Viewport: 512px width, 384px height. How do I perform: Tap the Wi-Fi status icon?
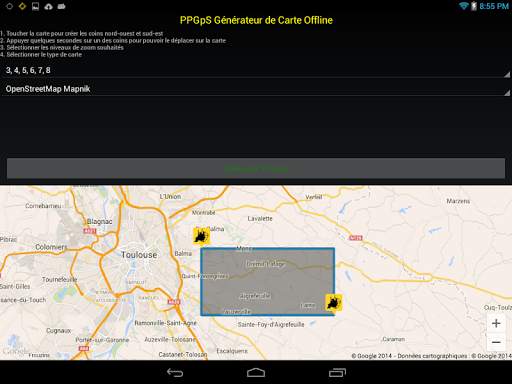[464, 6]
